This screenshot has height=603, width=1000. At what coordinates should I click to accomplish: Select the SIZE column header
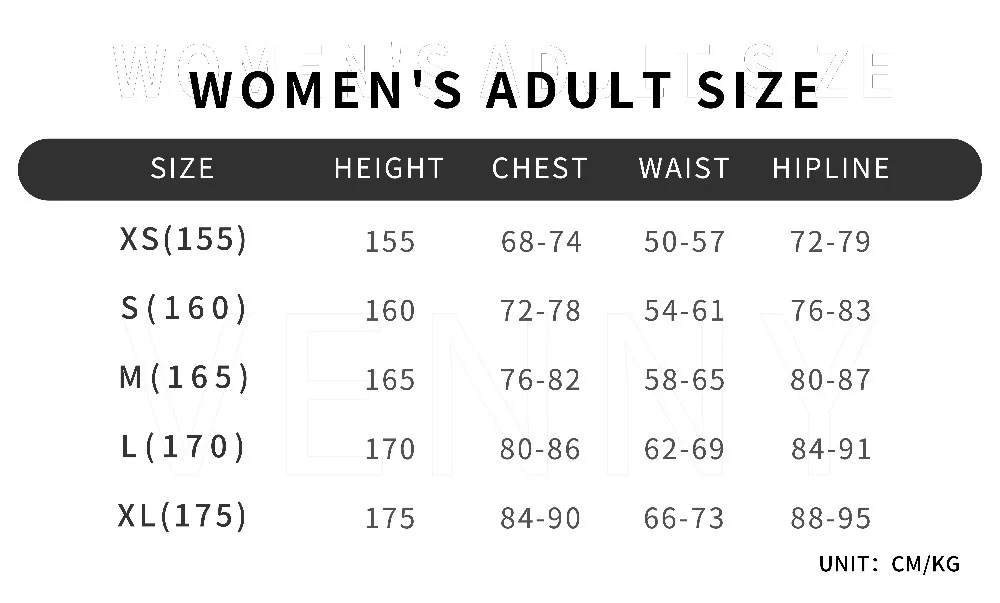pyautogui.click(x=182, y=169)
